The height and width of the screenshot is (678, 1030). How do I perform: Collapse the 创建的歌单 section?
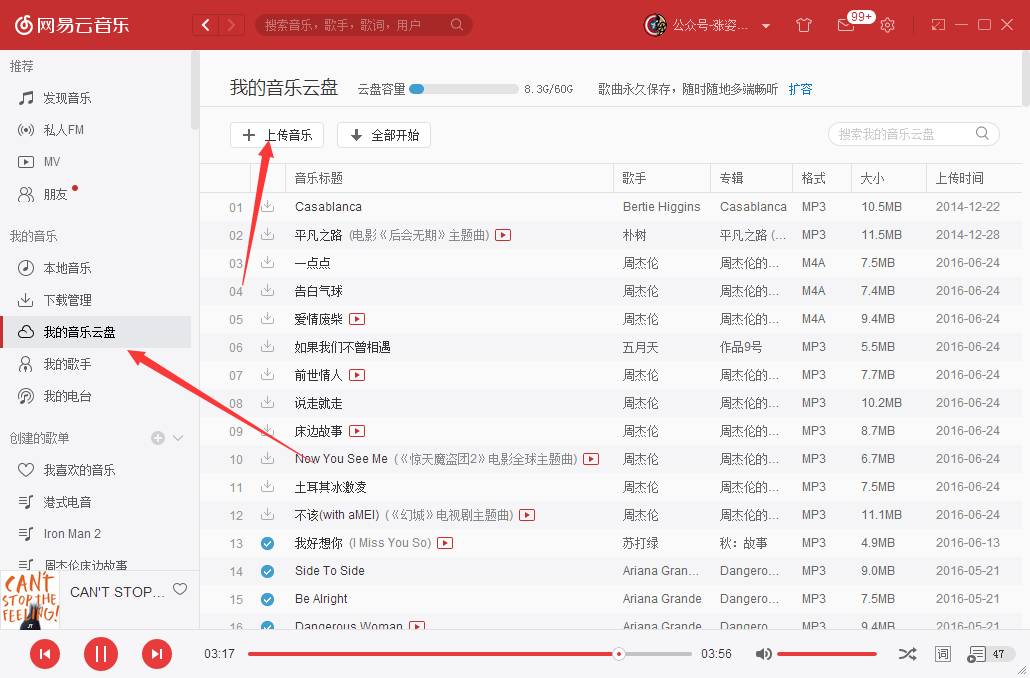(178, 438)
